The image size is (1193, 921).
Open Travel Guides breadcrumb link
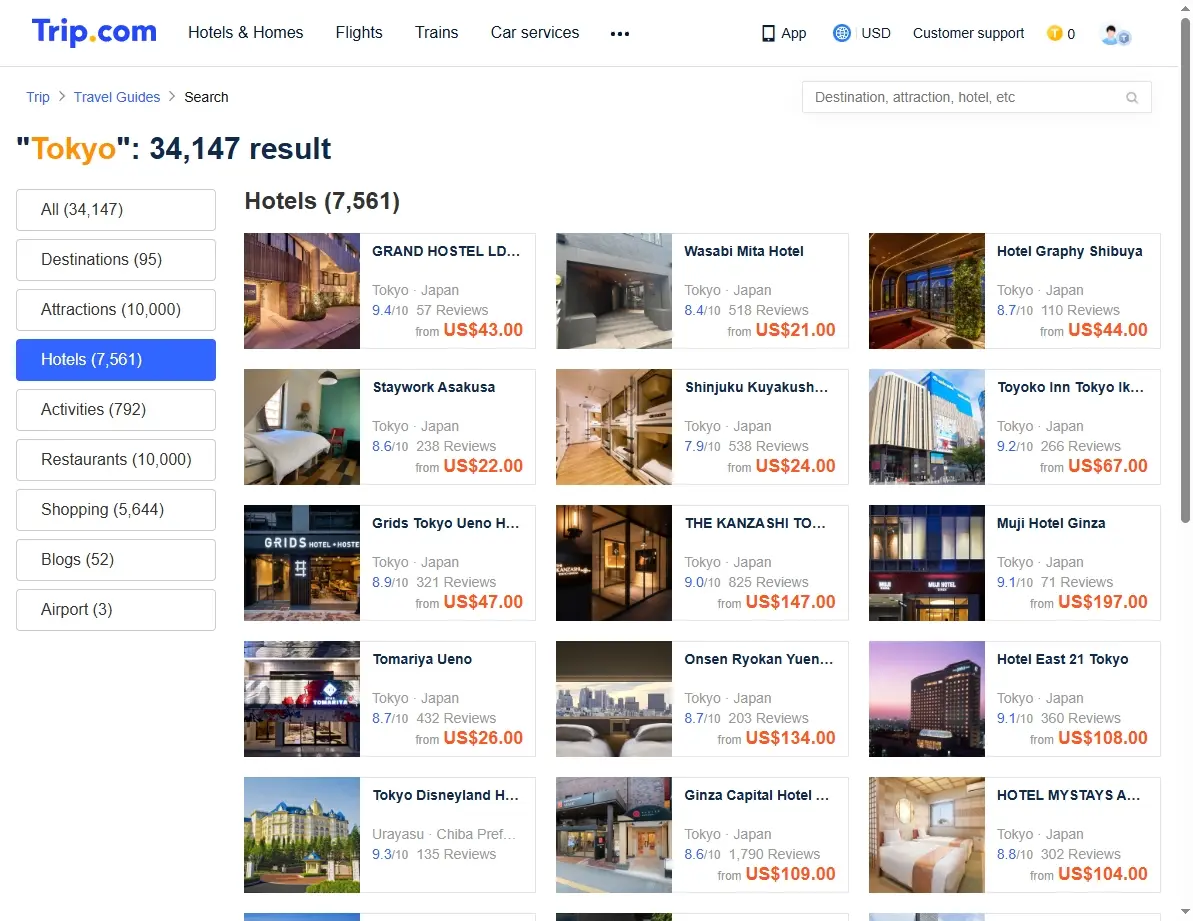(117, 97)
